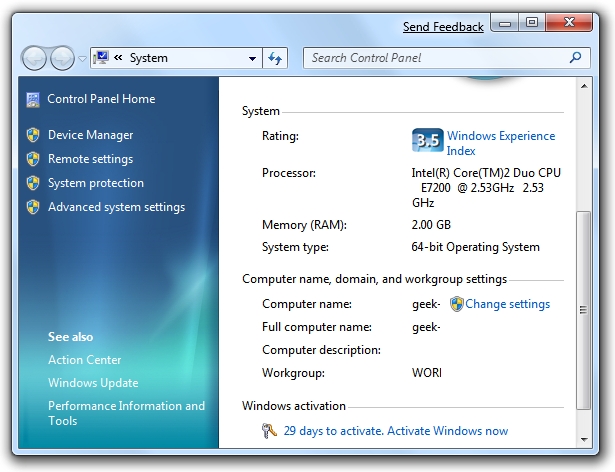Click Change settings for computer name
This screenshot has width=615, height=472.
pyautogui.click(x=508, y=304)
